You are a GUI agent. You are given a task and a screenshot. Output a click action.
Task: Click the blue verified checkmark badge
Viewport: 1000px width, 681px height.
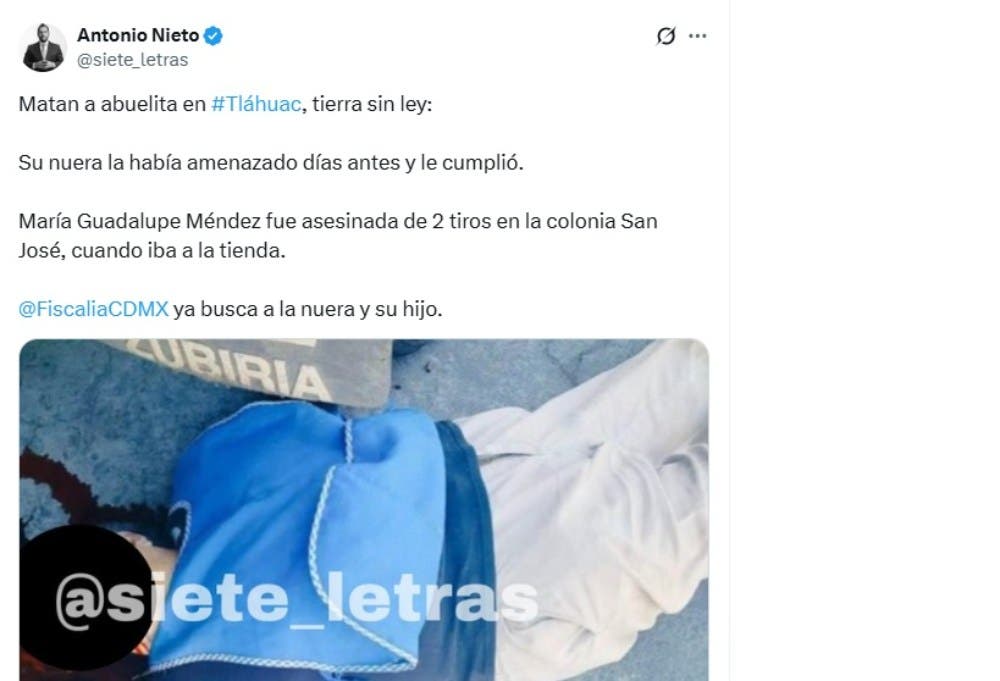213,36
